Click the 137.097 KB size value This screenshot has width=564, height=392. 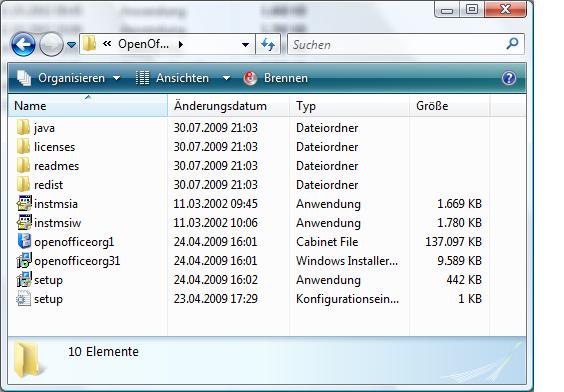pos(453,242)
